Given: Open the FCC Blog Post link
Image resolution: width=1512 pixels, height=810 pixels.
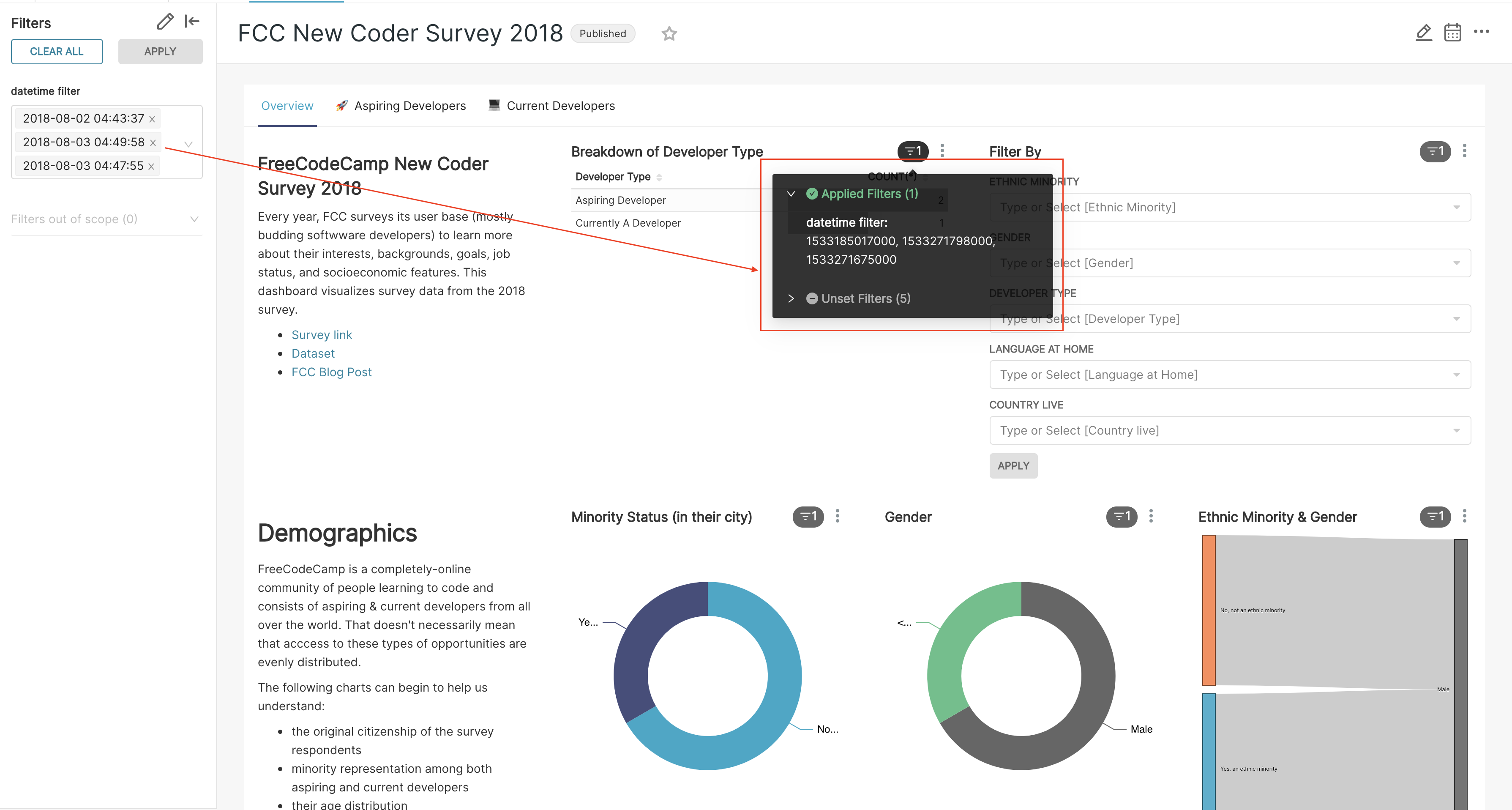Looking at the screenshot, I should pyautogui.click(x=332, y=372).
